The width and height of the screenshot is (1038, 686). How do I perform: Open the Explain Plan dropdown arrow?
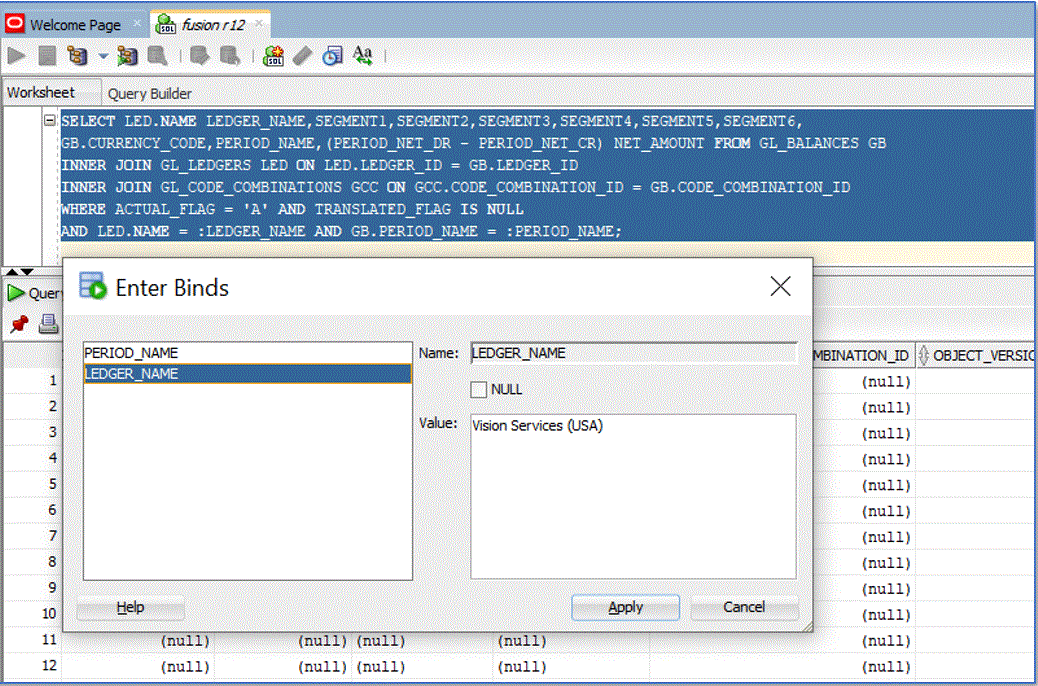click(x=103, y=57)
